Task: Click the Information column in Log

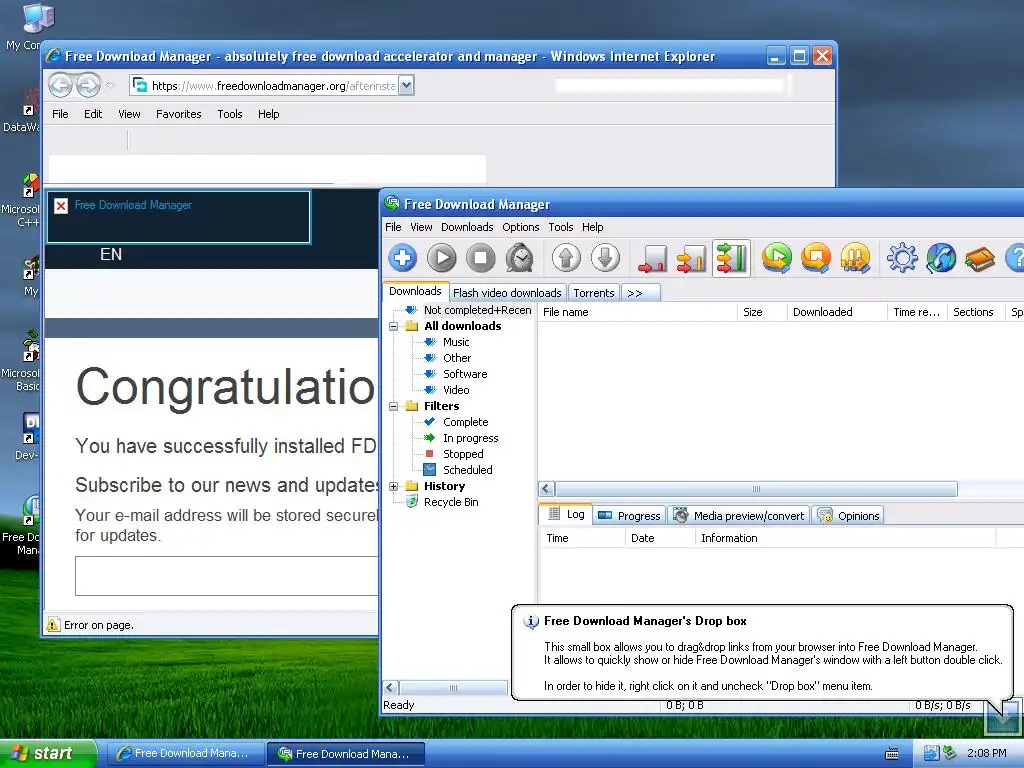Action: [x=845, y=538]
